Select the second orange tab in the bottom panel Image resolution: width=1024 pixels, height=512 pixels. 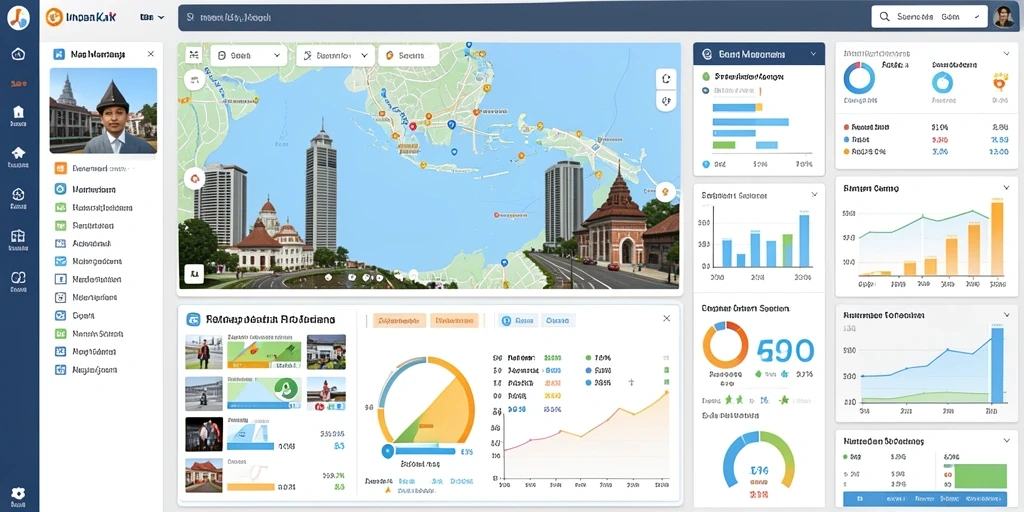click(x=455, y=321)
